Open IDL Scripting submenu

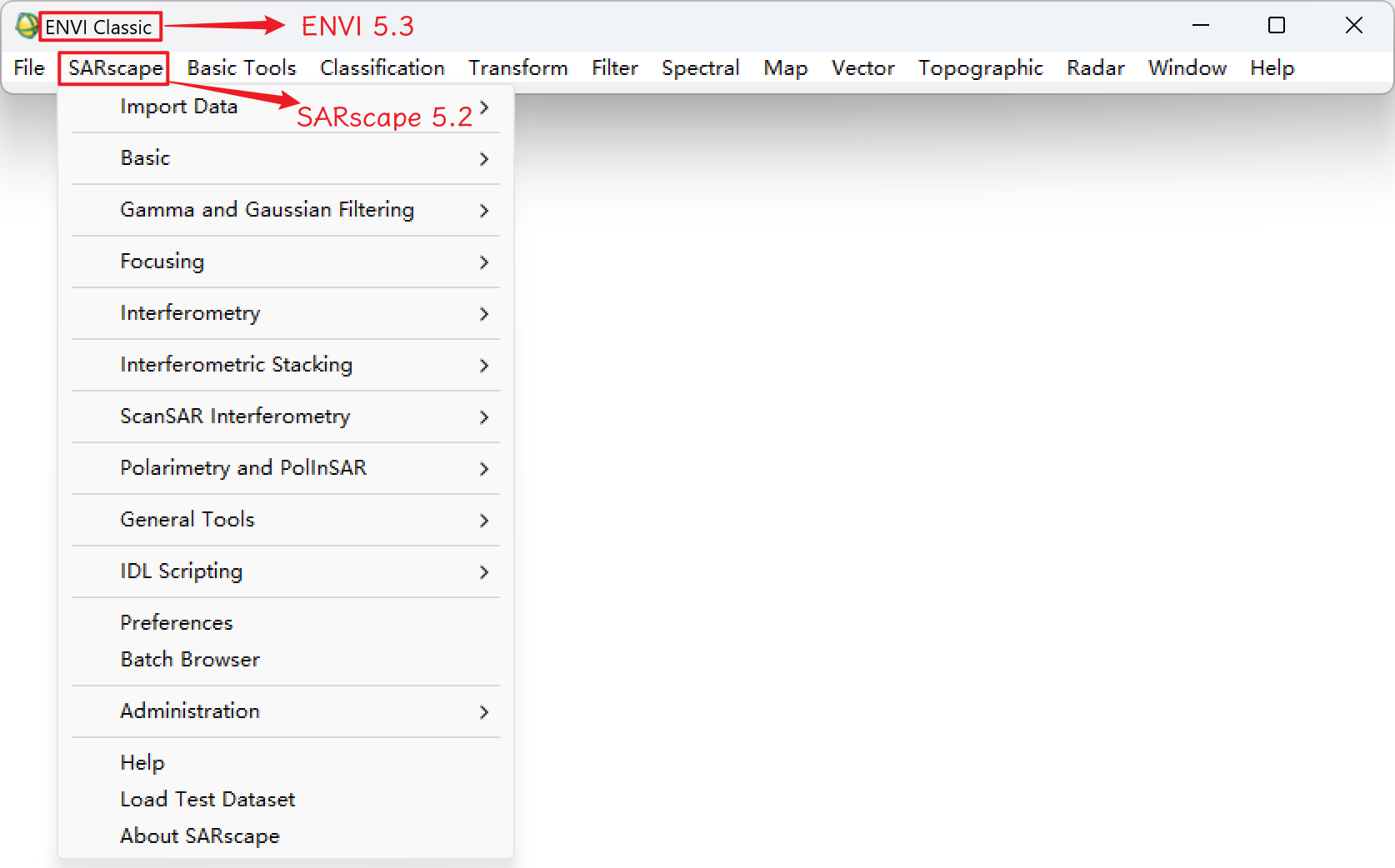pyautogui.click(x=286, y=571)
